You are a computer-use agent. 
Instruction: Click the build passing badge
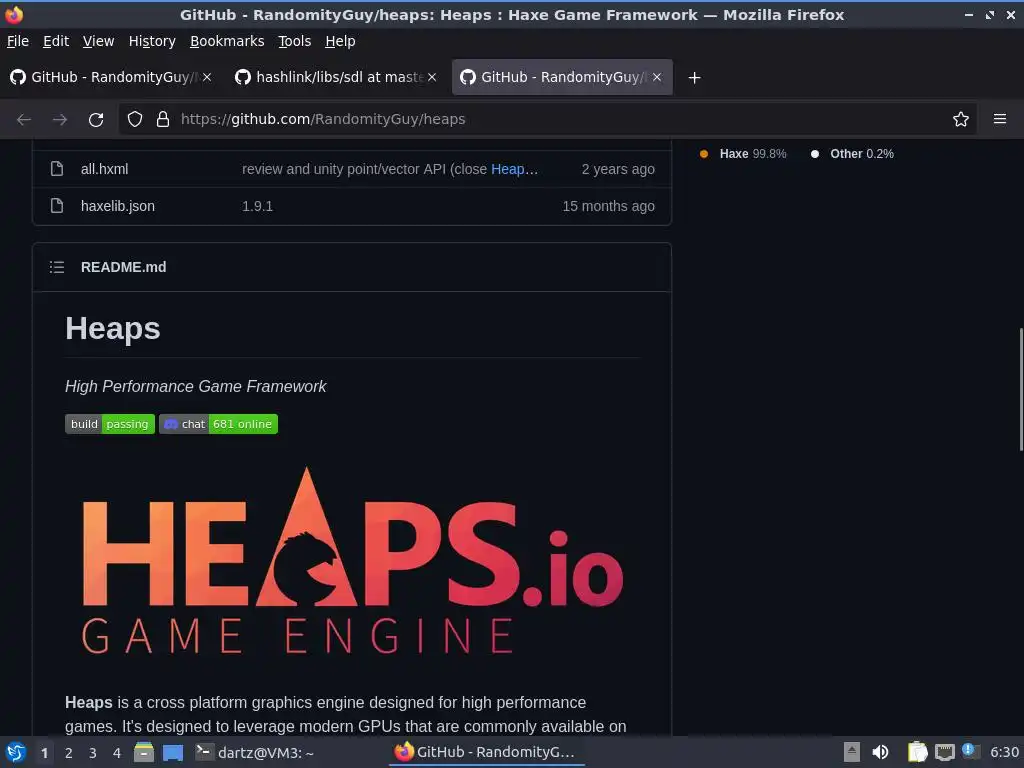pos(110,424)
